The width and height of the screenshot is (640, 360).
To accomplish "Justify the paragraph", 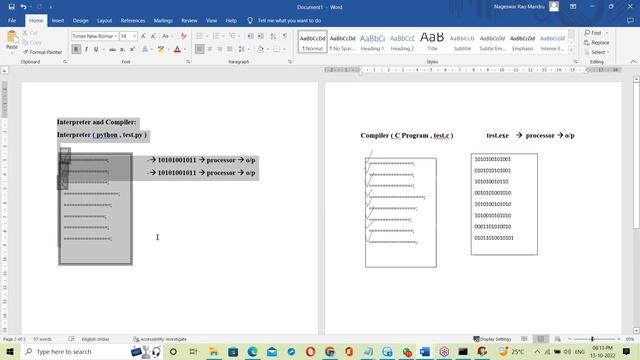I will tap(229, 49).
